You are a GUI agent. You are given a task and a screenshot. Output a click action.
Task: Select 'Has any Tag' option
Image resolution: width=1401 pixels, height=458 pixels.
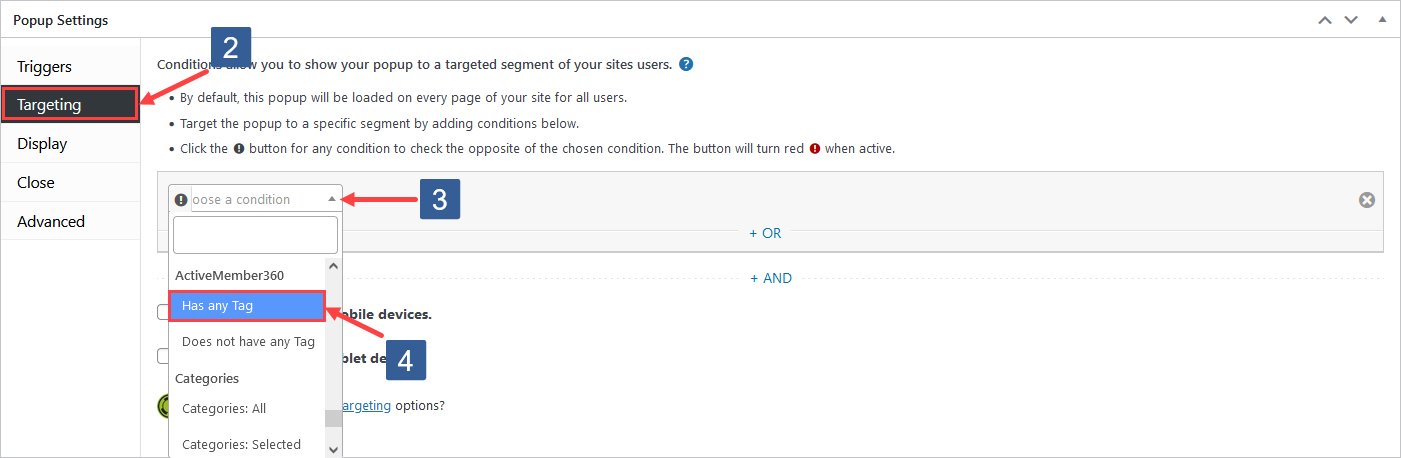click(x=247, y=306)
